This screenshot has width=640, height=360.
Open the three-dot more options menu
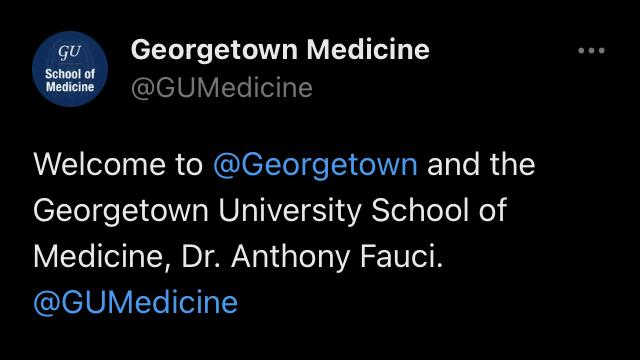pyautogui.click(x=591, y=51)
